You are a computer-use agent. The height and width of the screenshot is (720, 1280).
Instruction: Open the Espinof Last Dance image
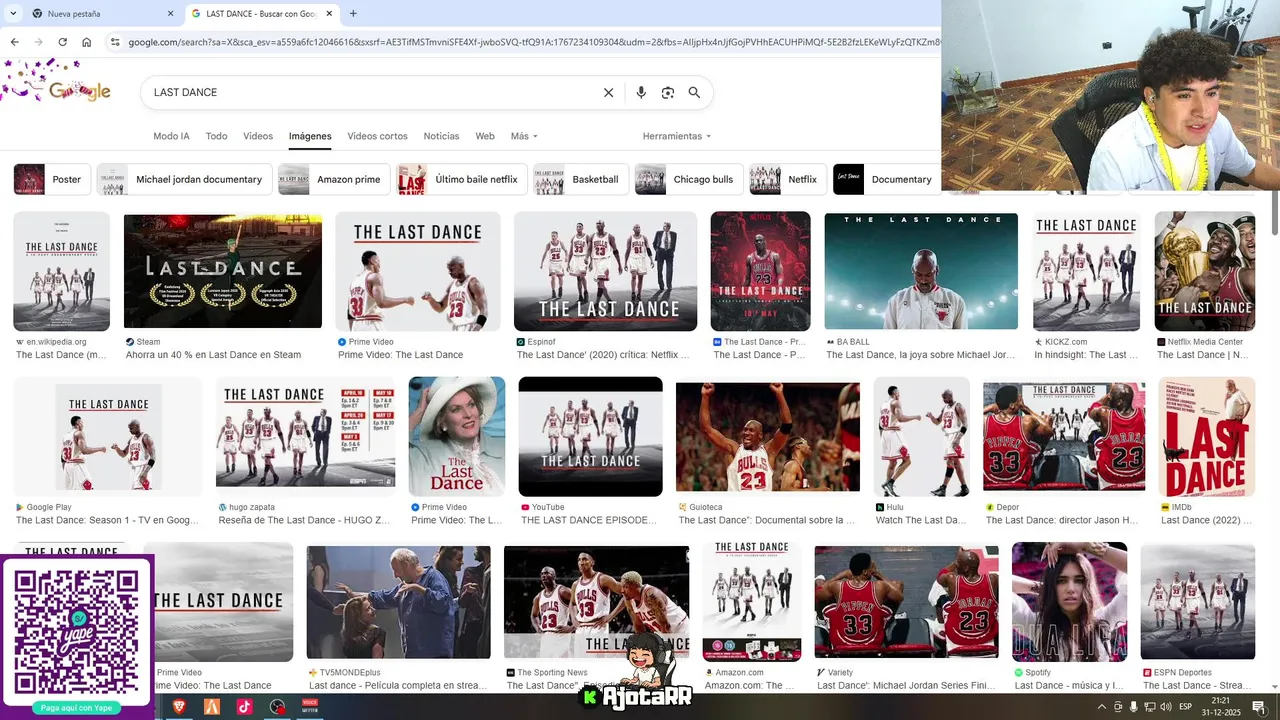coord(605,271)
